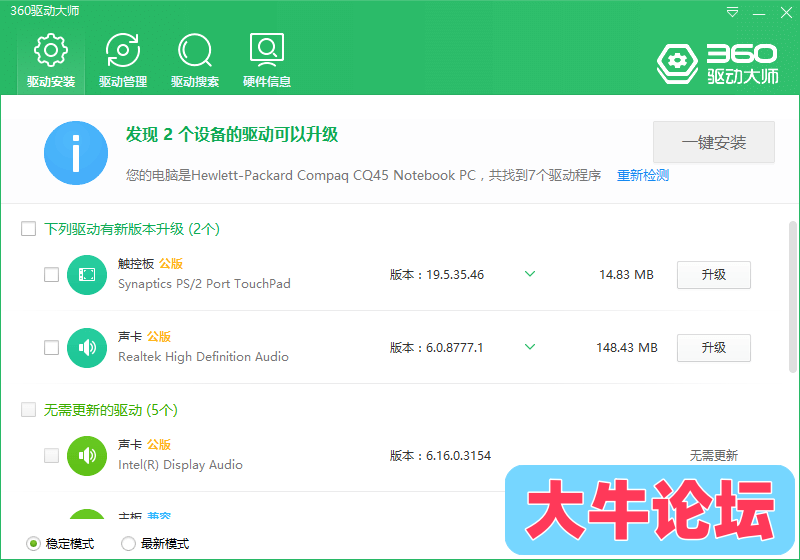Expand version dropdown for Realtek Audio
The height and width of the screenshot is (560, 800).
point(530,347)
